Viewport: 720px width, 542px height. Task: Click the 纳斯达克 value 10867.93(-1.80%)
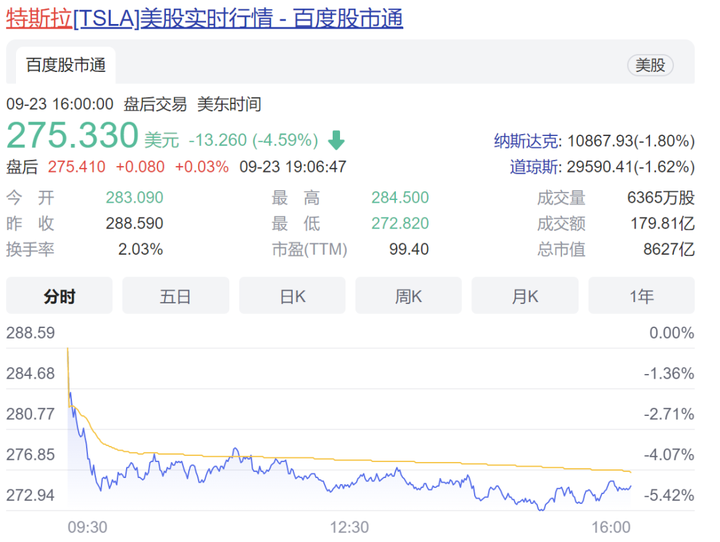(631, 141)
